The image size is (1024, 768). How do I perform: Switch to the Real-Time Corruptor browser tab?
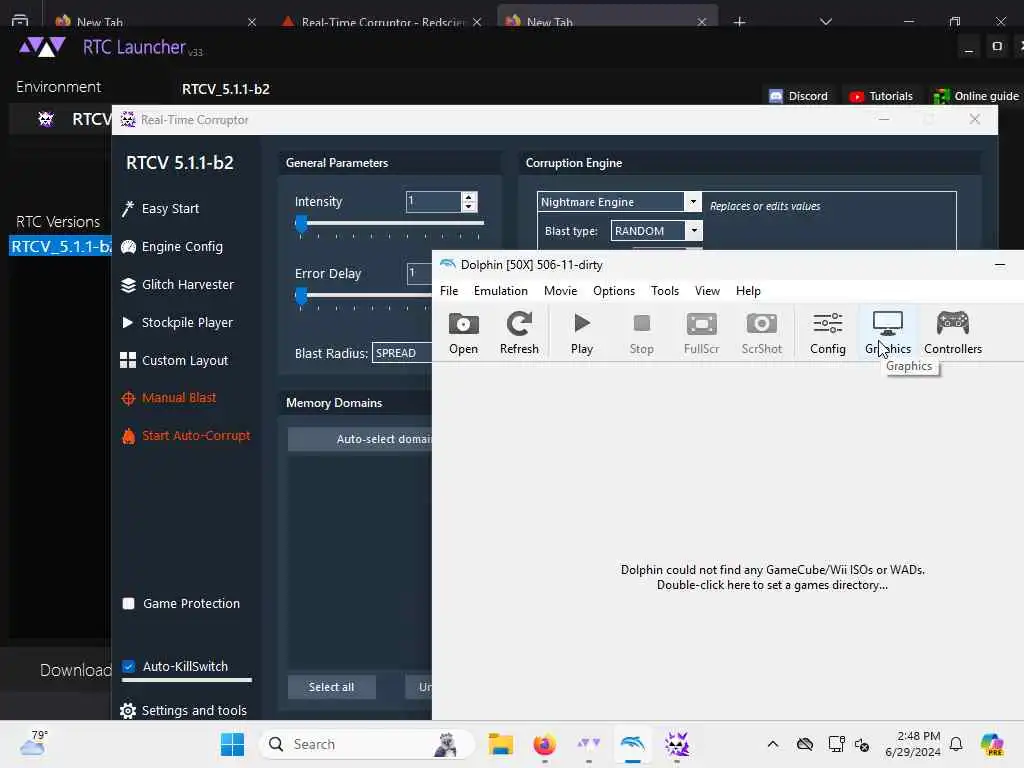click(x=381, y=22)
